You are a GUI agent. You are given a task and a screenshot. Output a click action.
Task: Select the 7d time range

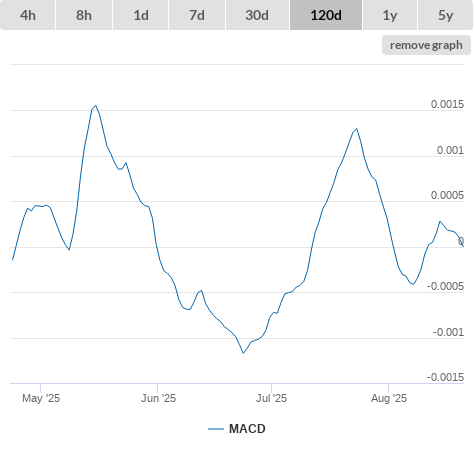(x=197, y=15)
